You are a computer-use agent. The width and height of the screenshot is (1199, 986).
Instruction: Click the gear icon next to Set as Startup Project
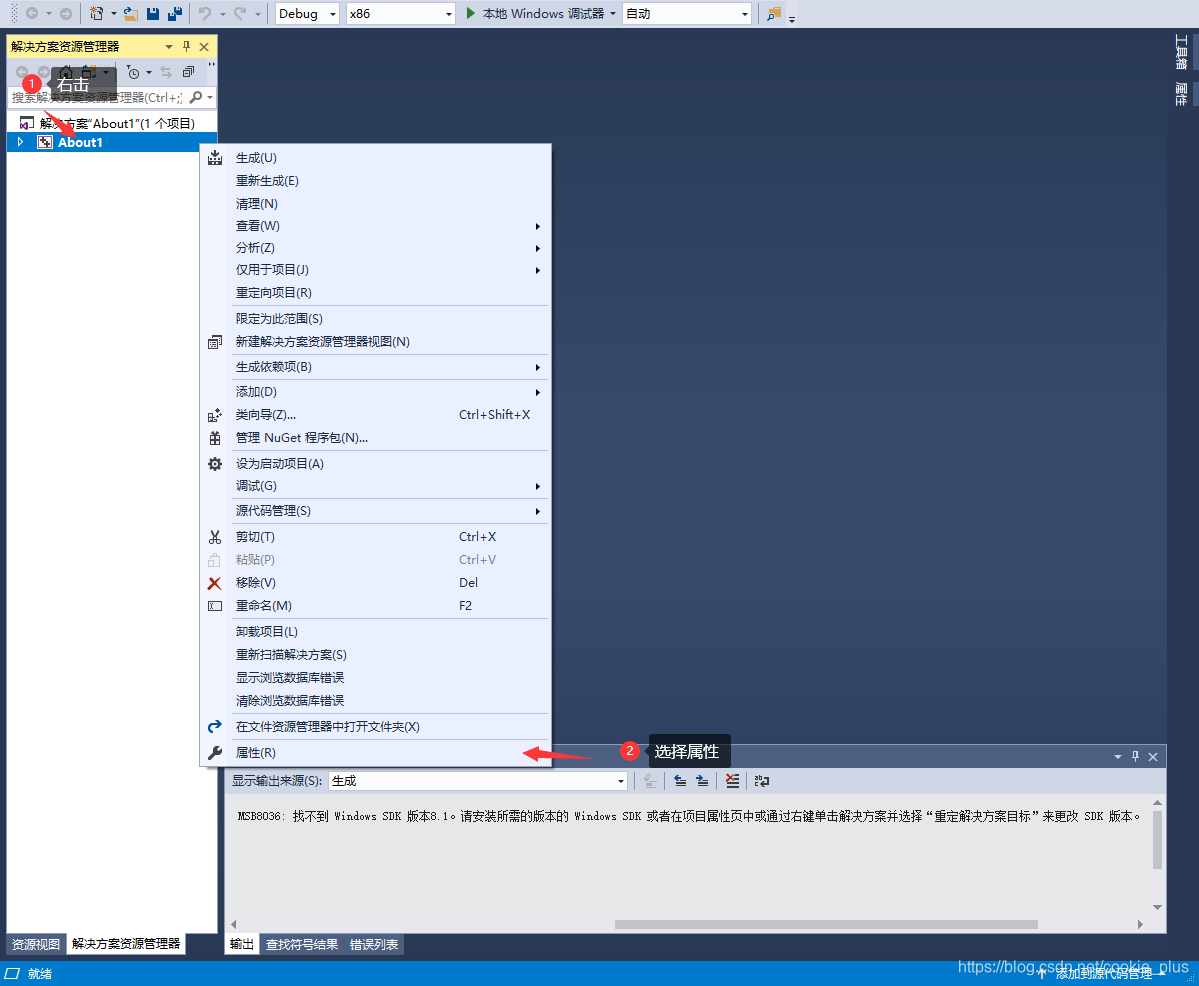pyautogui.click(x=215, y=464)
